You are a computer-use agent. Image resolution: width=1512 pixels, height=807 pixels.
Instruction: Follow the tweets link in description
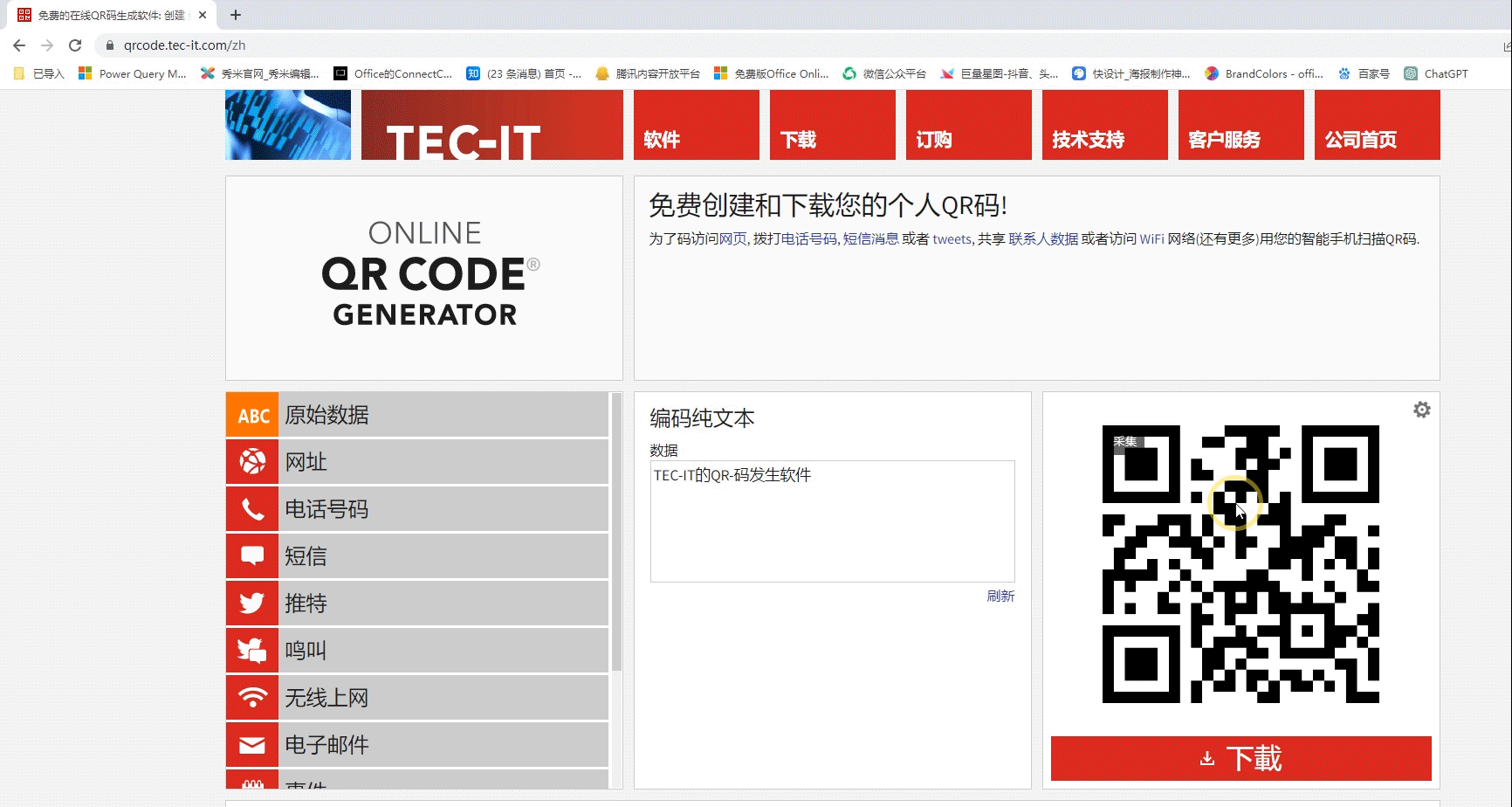tap(952, 238)
